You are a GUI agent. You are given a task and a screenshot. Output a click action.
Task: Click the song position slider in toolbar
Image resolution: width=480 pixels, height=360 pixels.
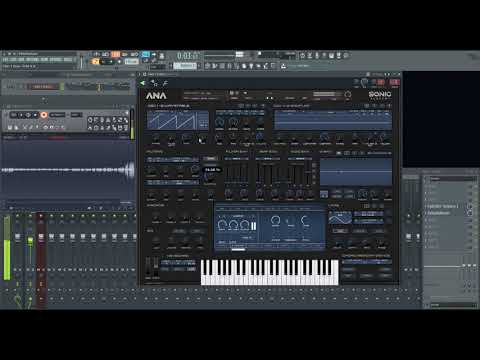(x=224, y=54)
